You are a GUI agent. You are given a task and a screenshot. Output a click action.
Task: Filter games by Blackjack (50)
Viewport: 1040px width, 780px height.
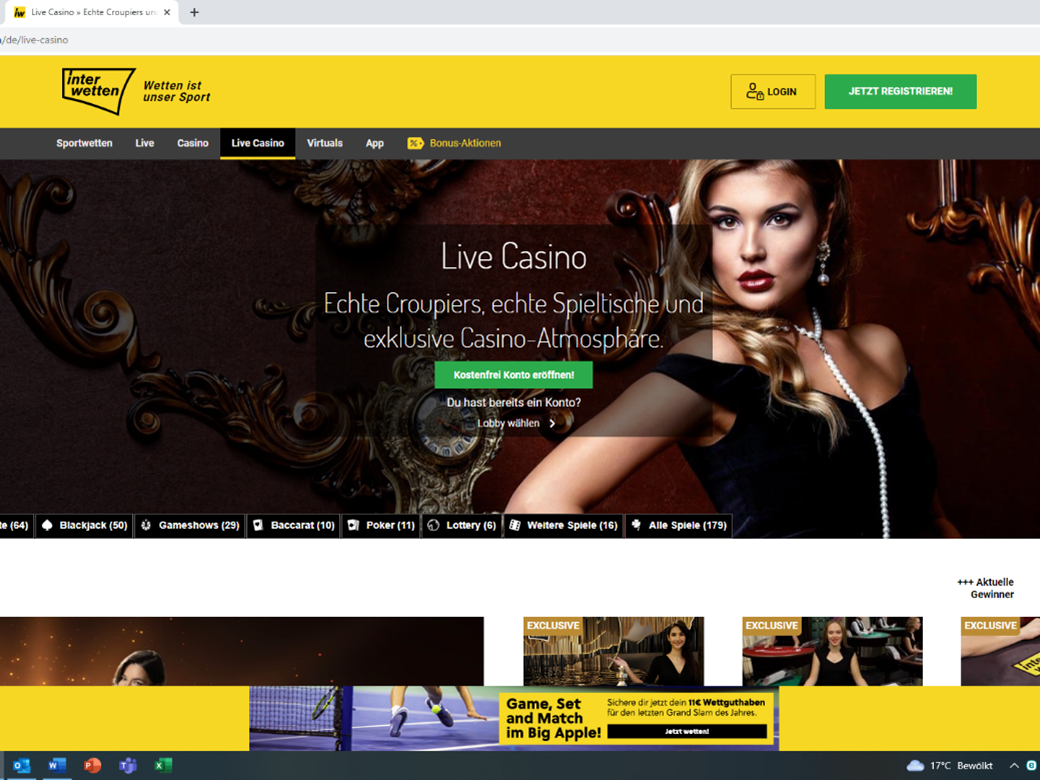click(84, 525)
